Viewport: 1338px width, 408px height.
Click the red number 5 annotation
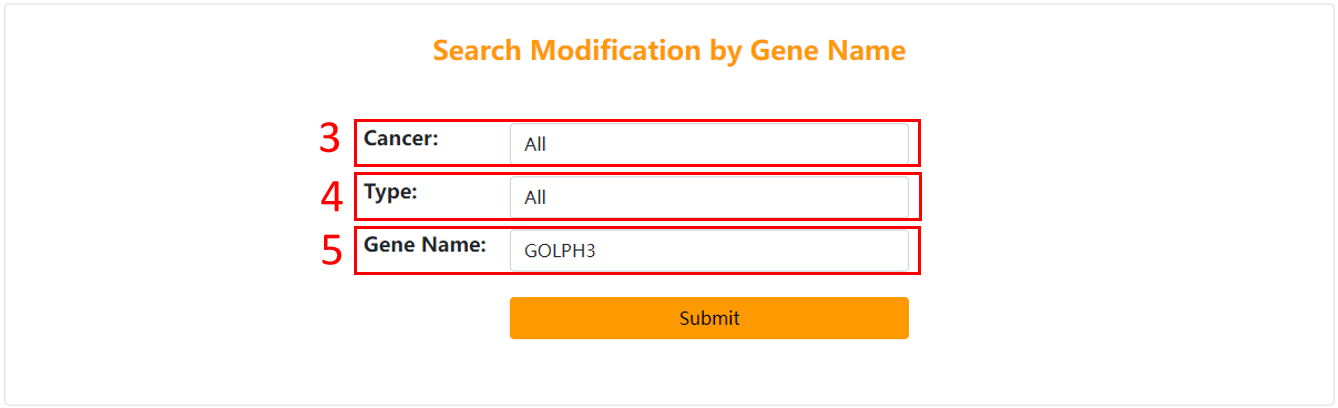pos(331,250)
